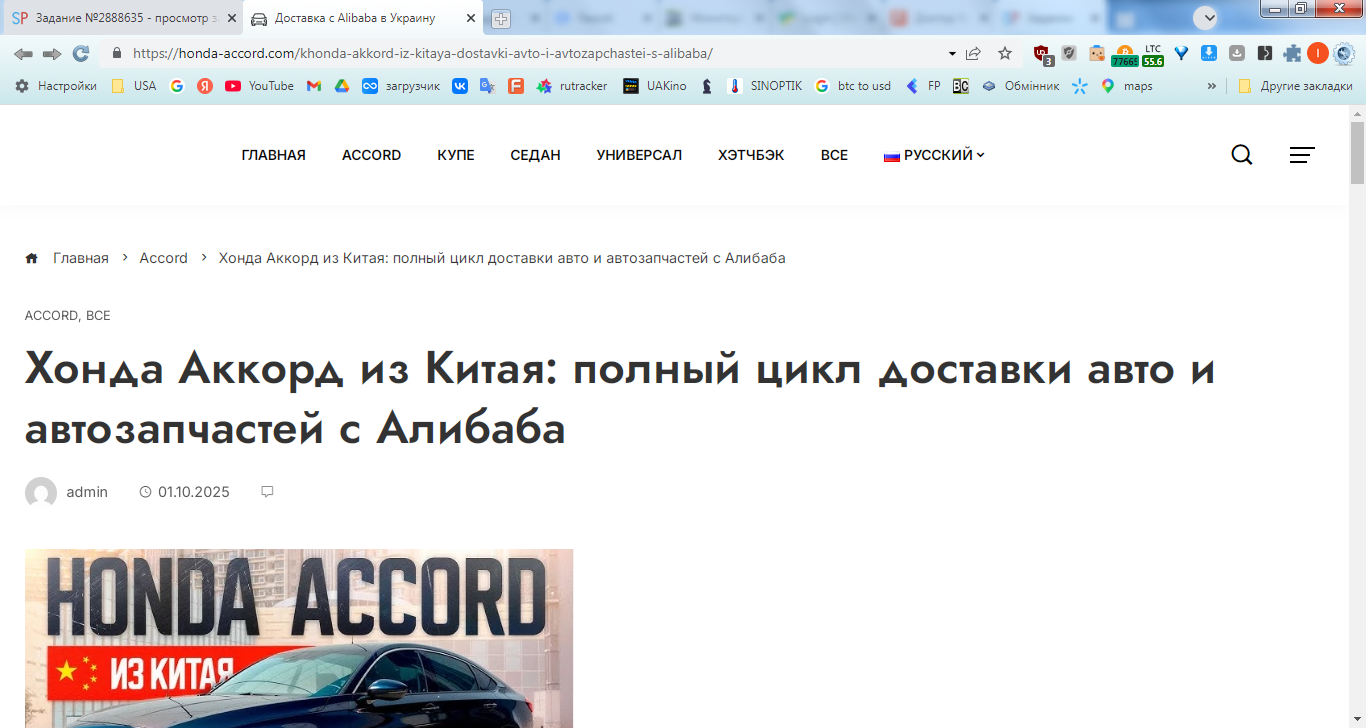Click the Accord breadcrumb link
Image resolution: width=1366 pixels, height=728 pixels.
pyautogui.click(x=164, y=258)
